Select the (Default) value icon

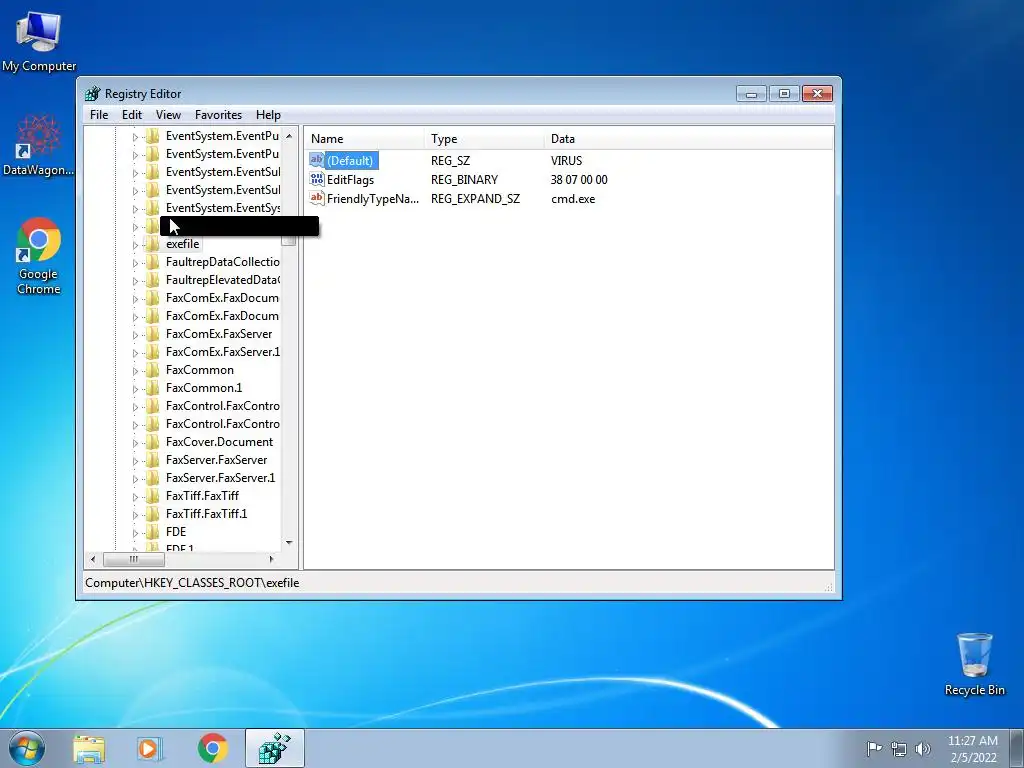317,160
